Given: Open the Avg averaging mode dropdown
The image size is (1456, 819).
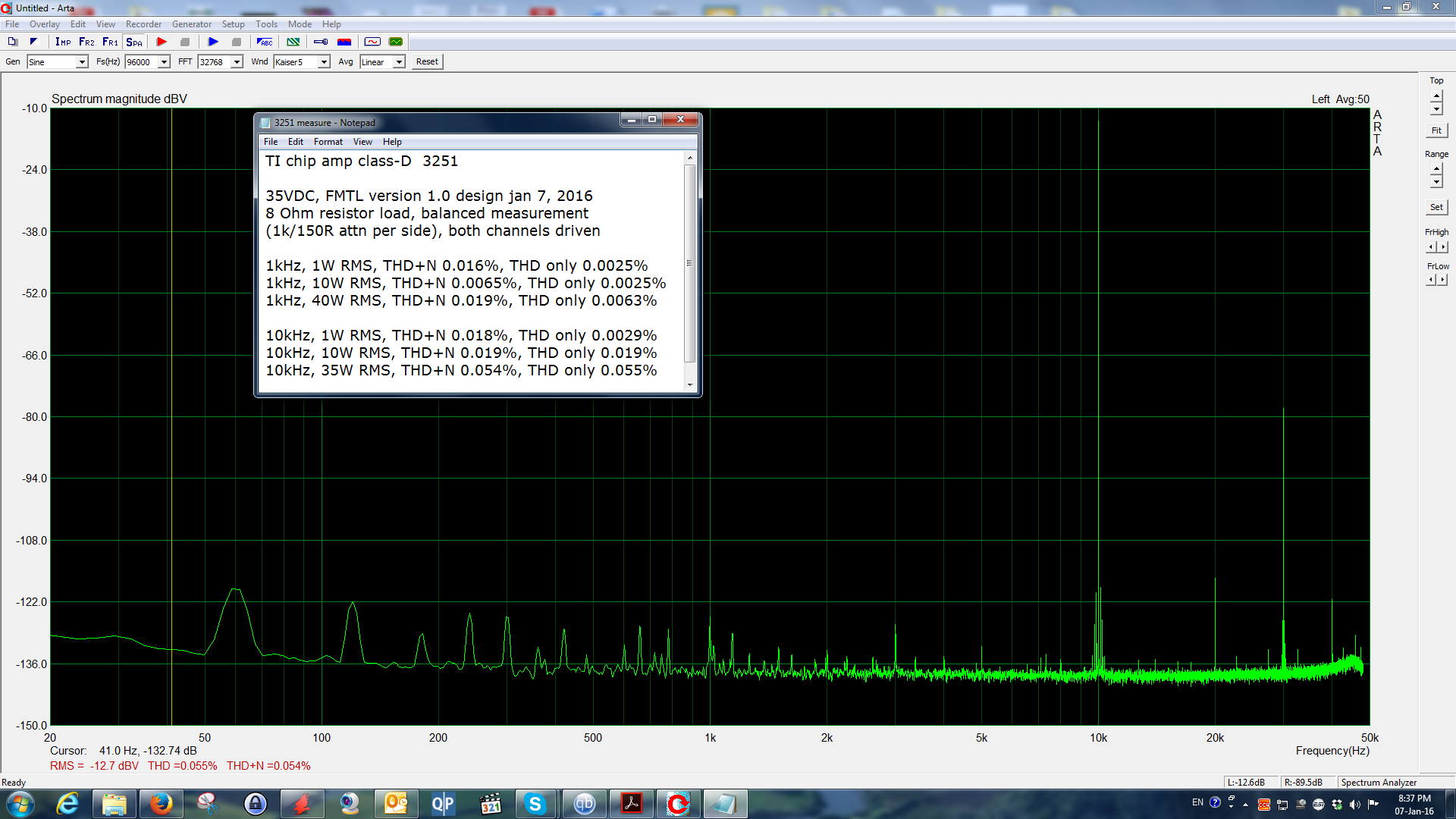Looking at the screenshot, I should coord(399,62).
